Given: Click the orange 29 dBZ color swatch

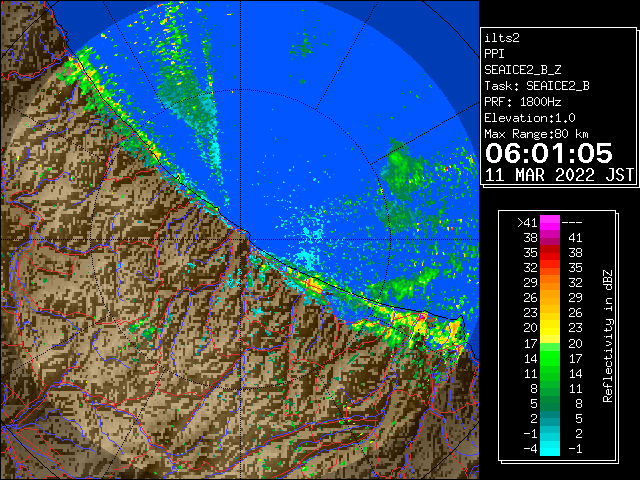Looking at the screenshot, I should point(550,283).
